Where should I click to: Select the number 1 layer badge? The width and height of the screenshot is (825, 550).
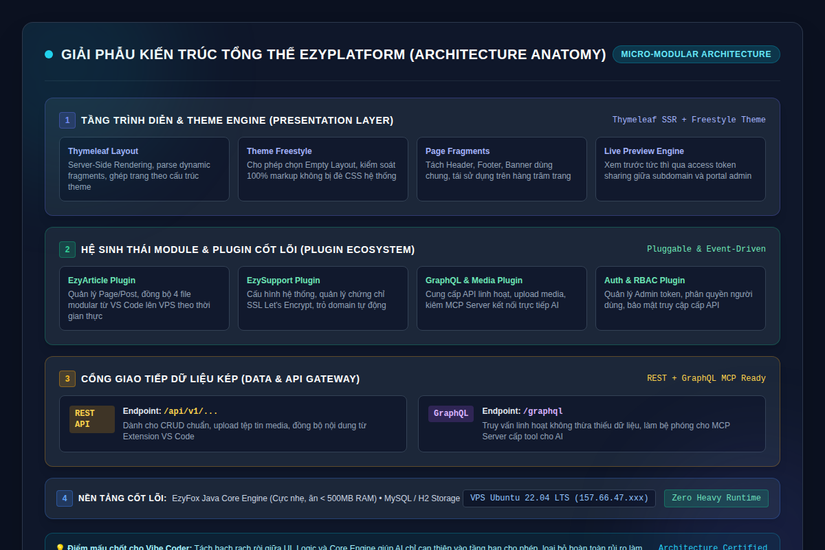click(x=67, y=120)
